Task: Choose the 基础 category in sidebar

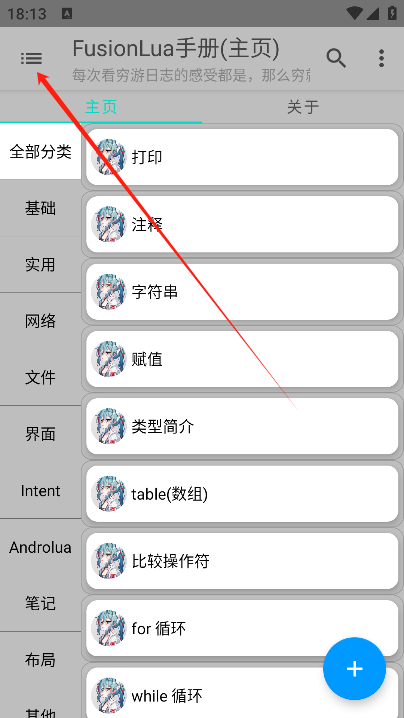Action: coord(40,208)
